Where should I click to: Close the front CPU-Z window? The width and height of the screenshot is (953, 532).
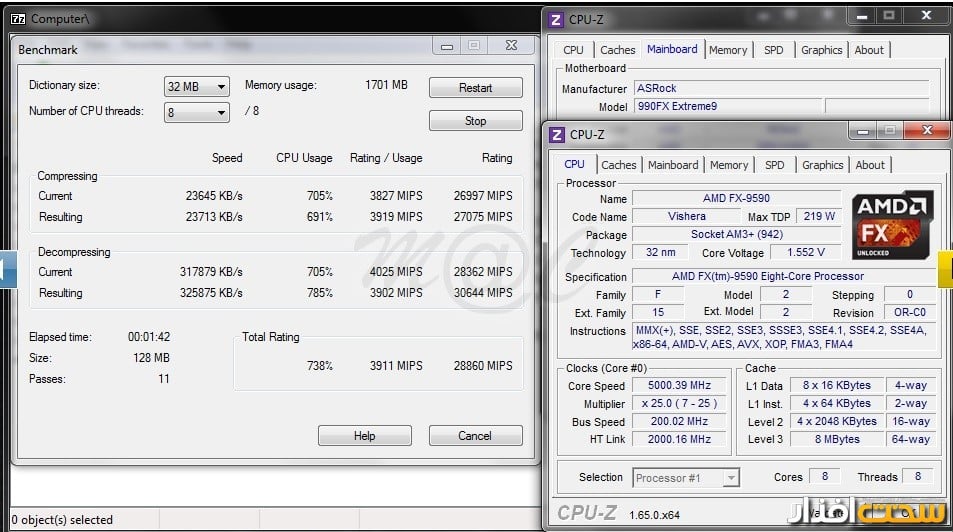[927, 130]
